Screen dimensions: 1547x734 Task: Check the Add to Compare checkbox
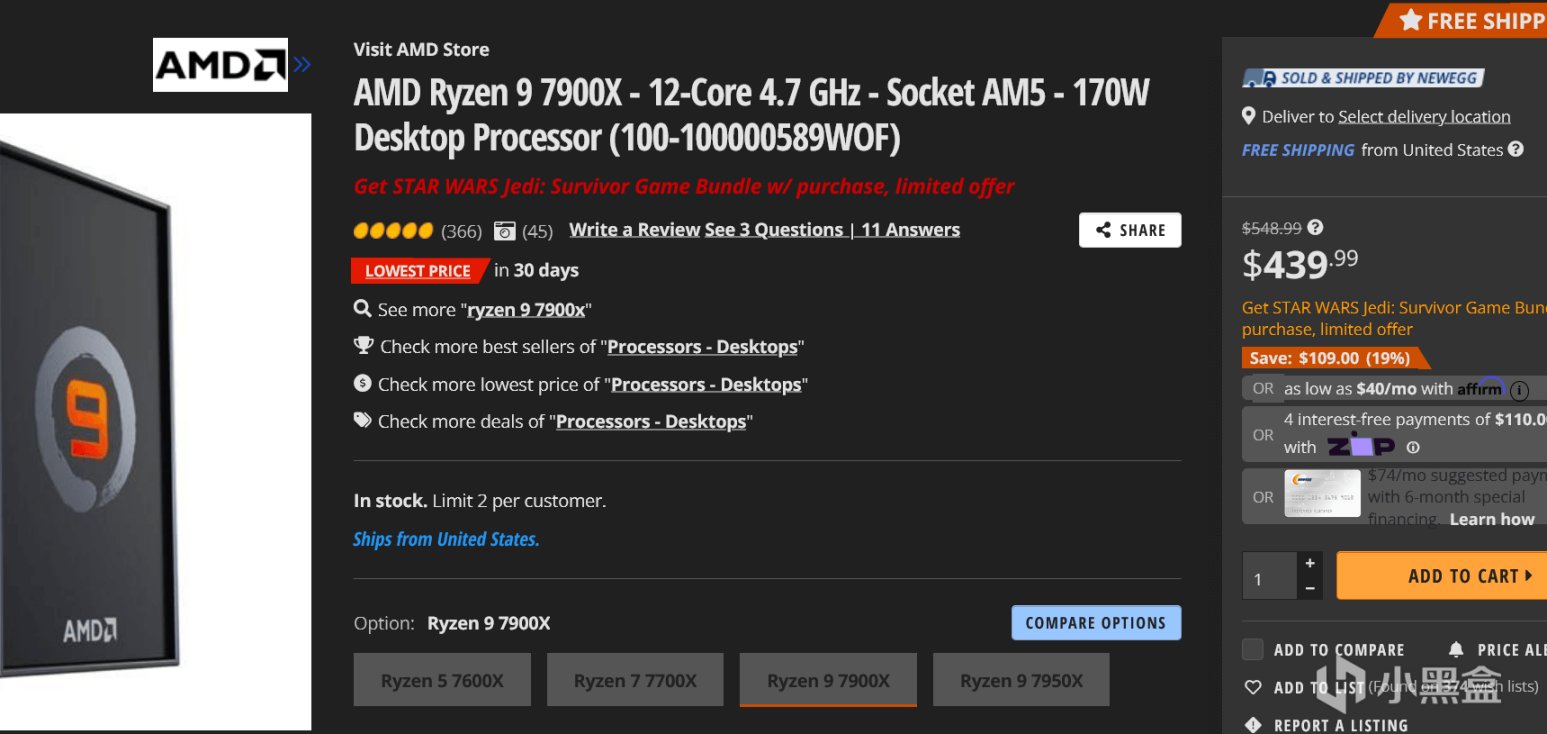click(1252, 650)
